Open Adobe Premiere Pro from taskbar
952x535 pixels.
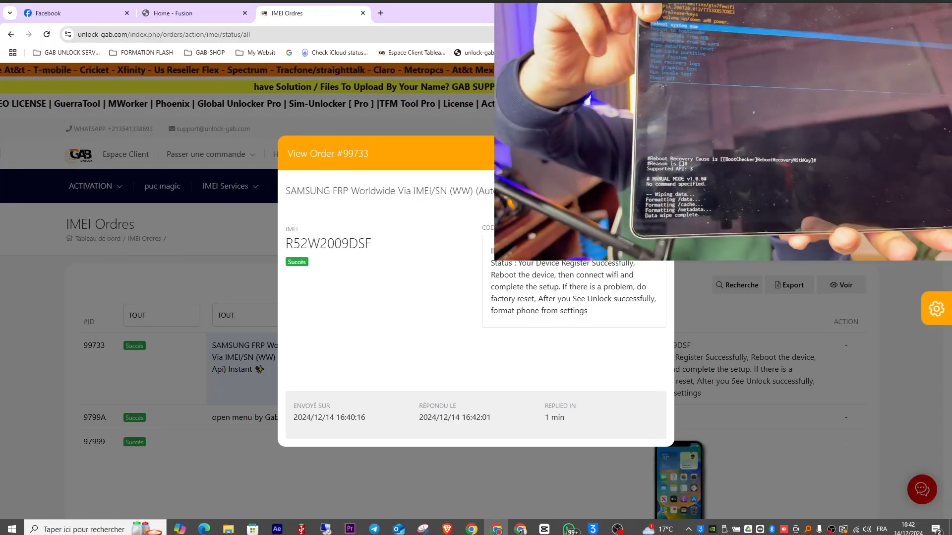pos(350,529)
